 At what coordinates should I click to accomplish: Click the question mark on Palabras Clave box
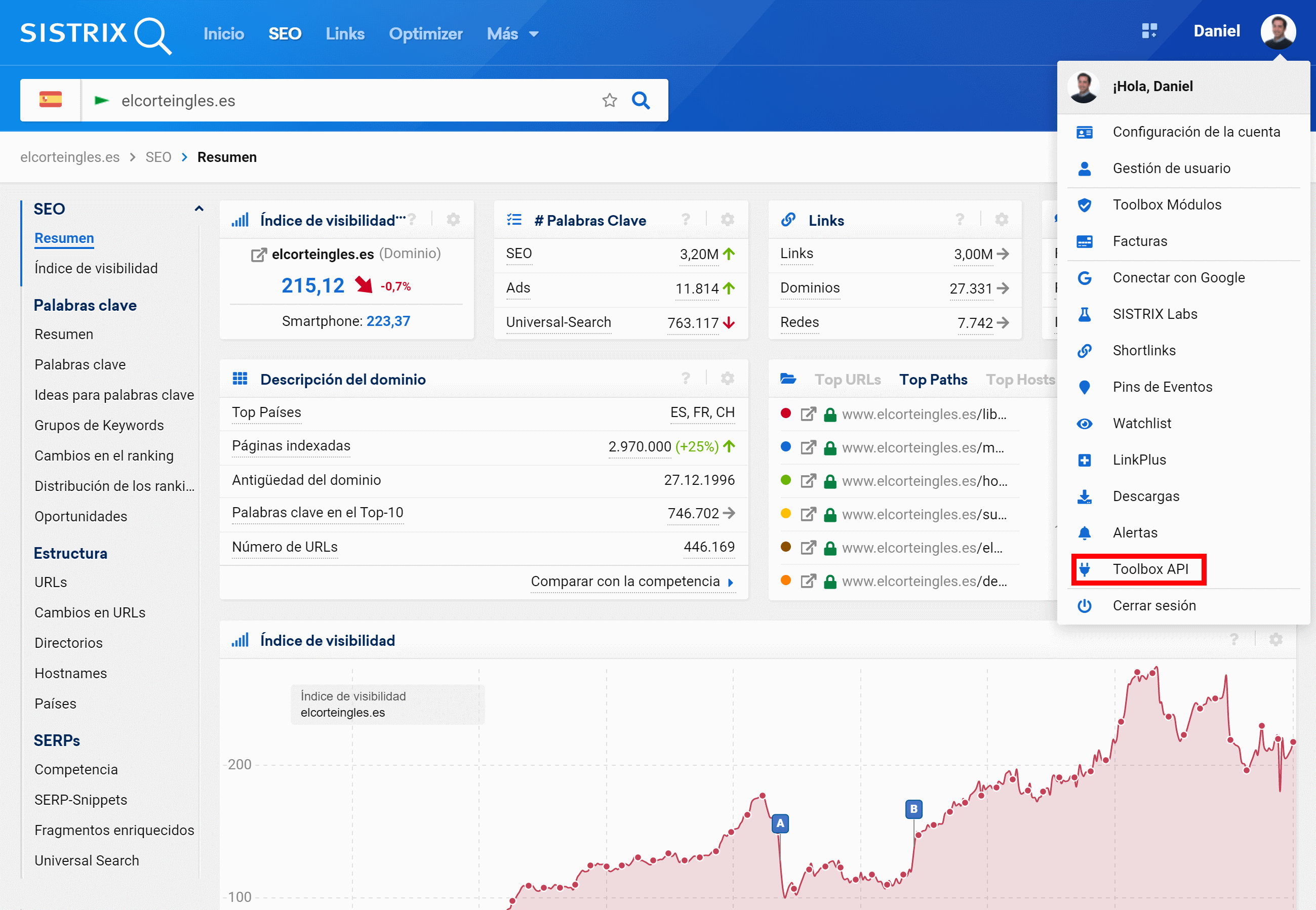685,220
